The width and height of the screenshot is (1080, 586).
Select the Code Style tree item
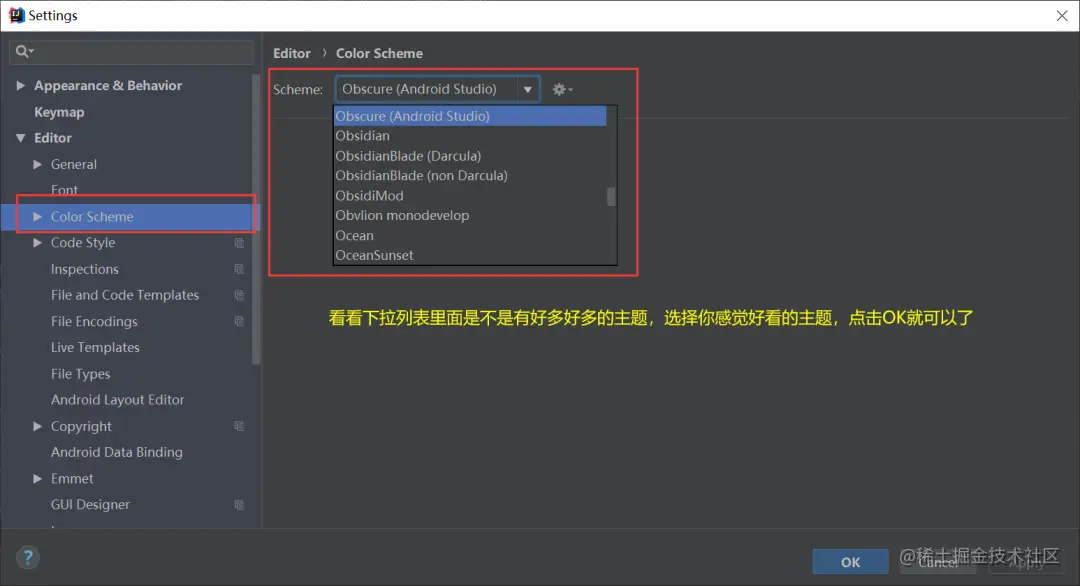click(x=83, y=243)
